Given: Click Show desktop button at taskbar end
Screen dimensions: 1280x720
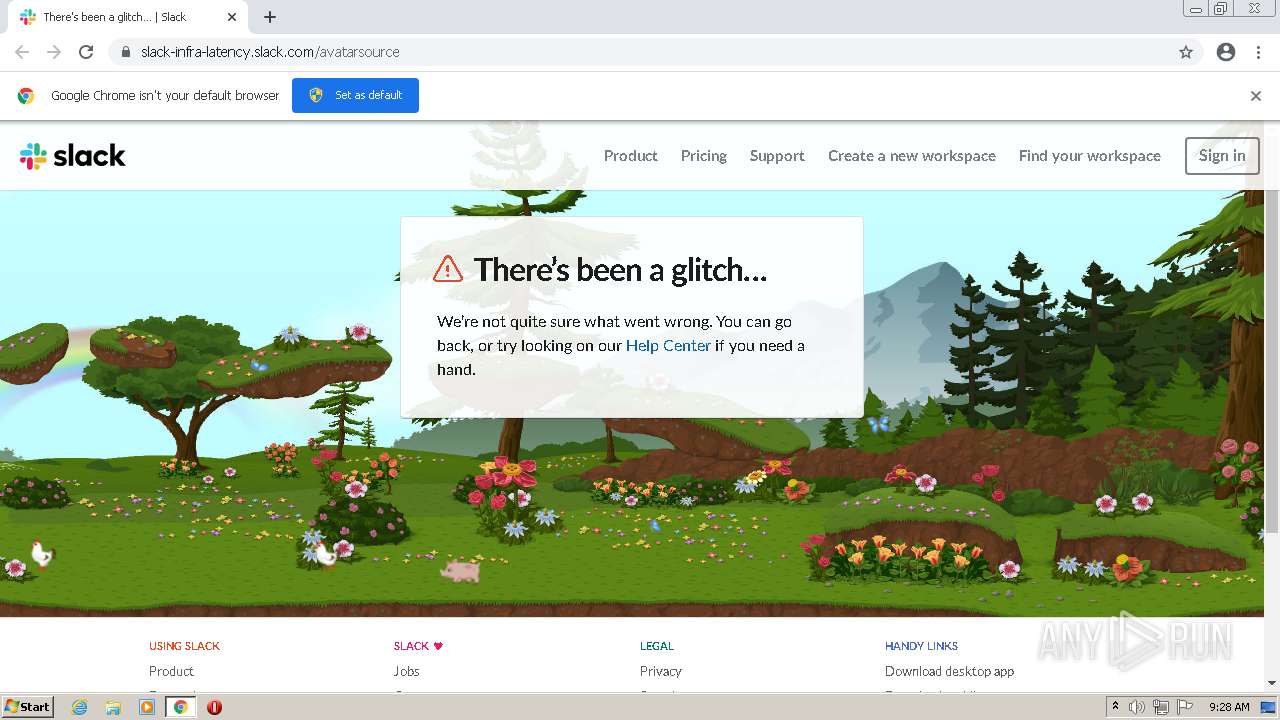Looking at the screenshot, I should pyautogui.click(x=1269, y=707).
